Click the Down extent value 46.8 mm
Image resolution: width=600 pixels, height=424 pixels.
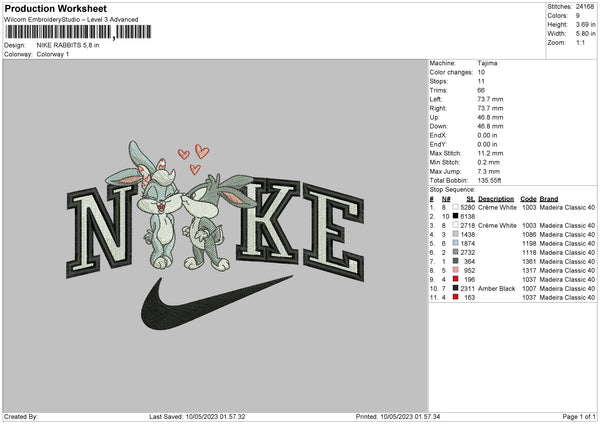(490, 126)
